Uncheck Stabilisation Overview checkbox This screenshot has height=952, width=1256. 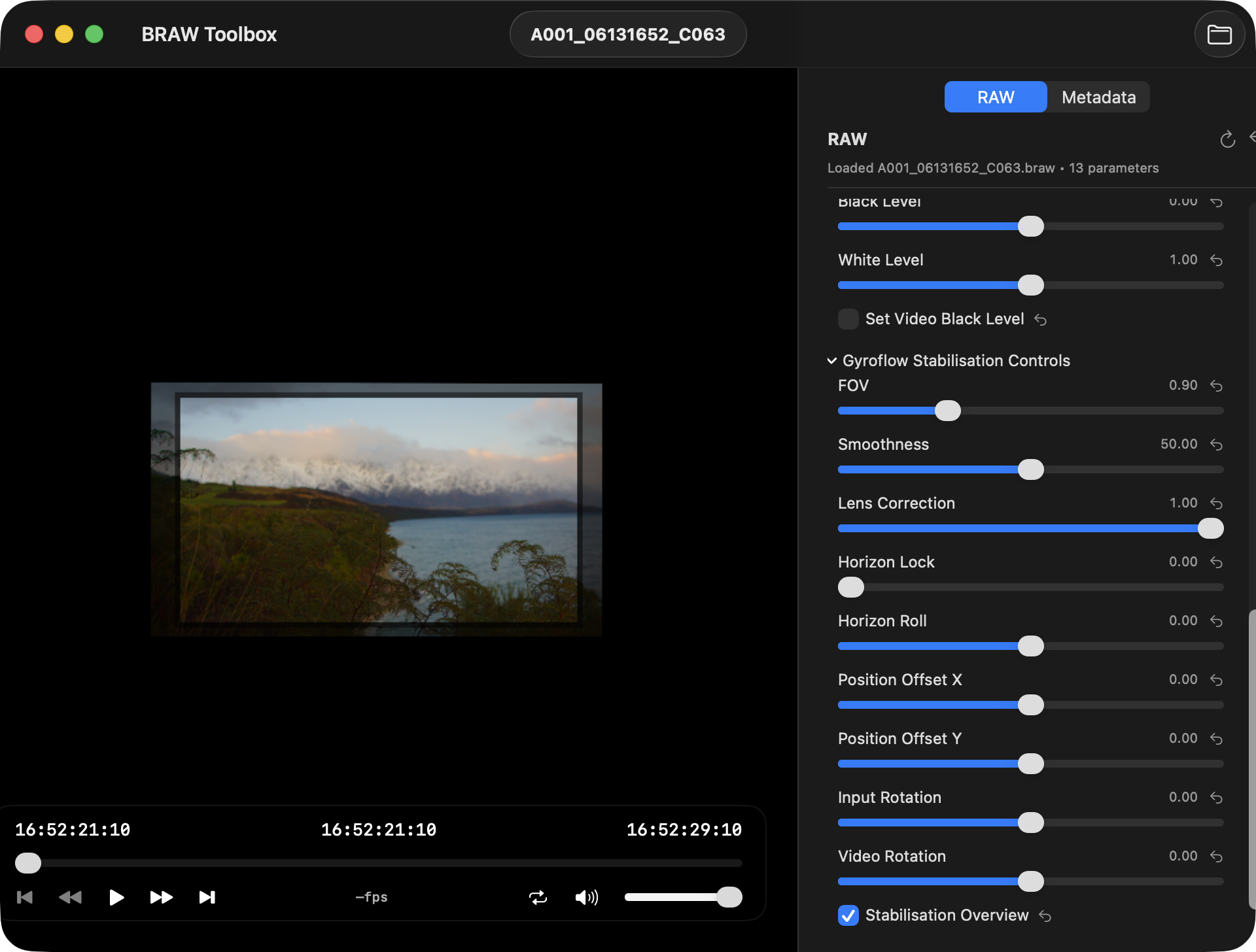pyautogui.click(x=848, y=915)
